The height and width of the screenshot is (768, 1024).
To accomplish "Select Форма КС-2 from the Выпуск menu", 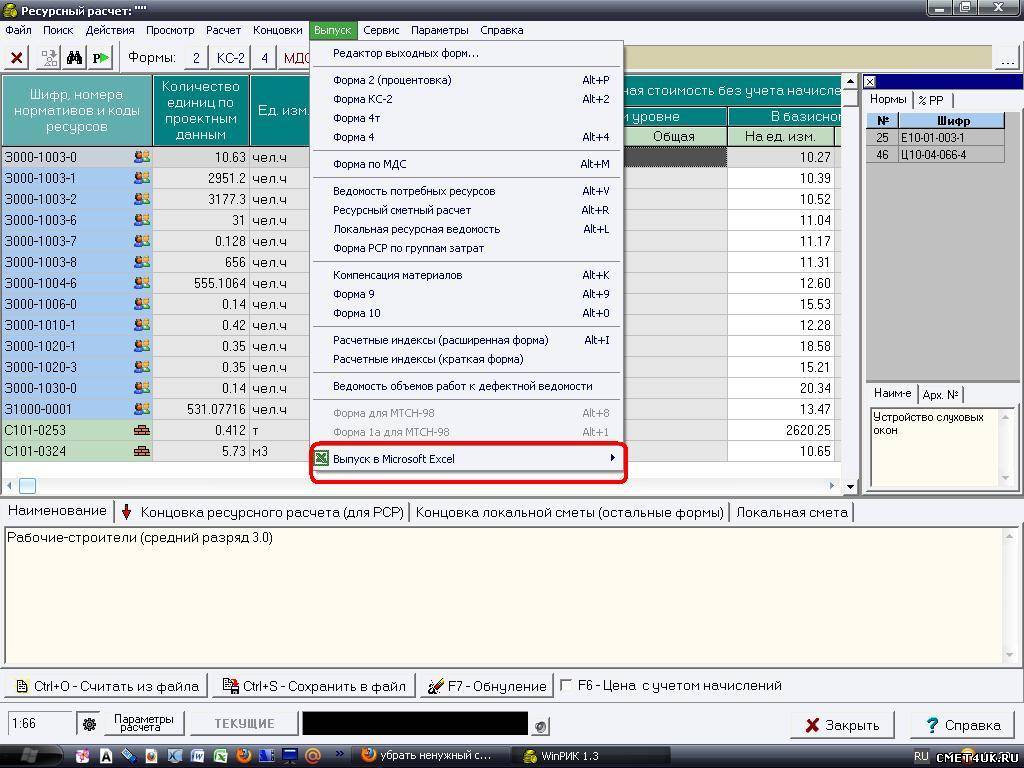I will pos(362,99).
